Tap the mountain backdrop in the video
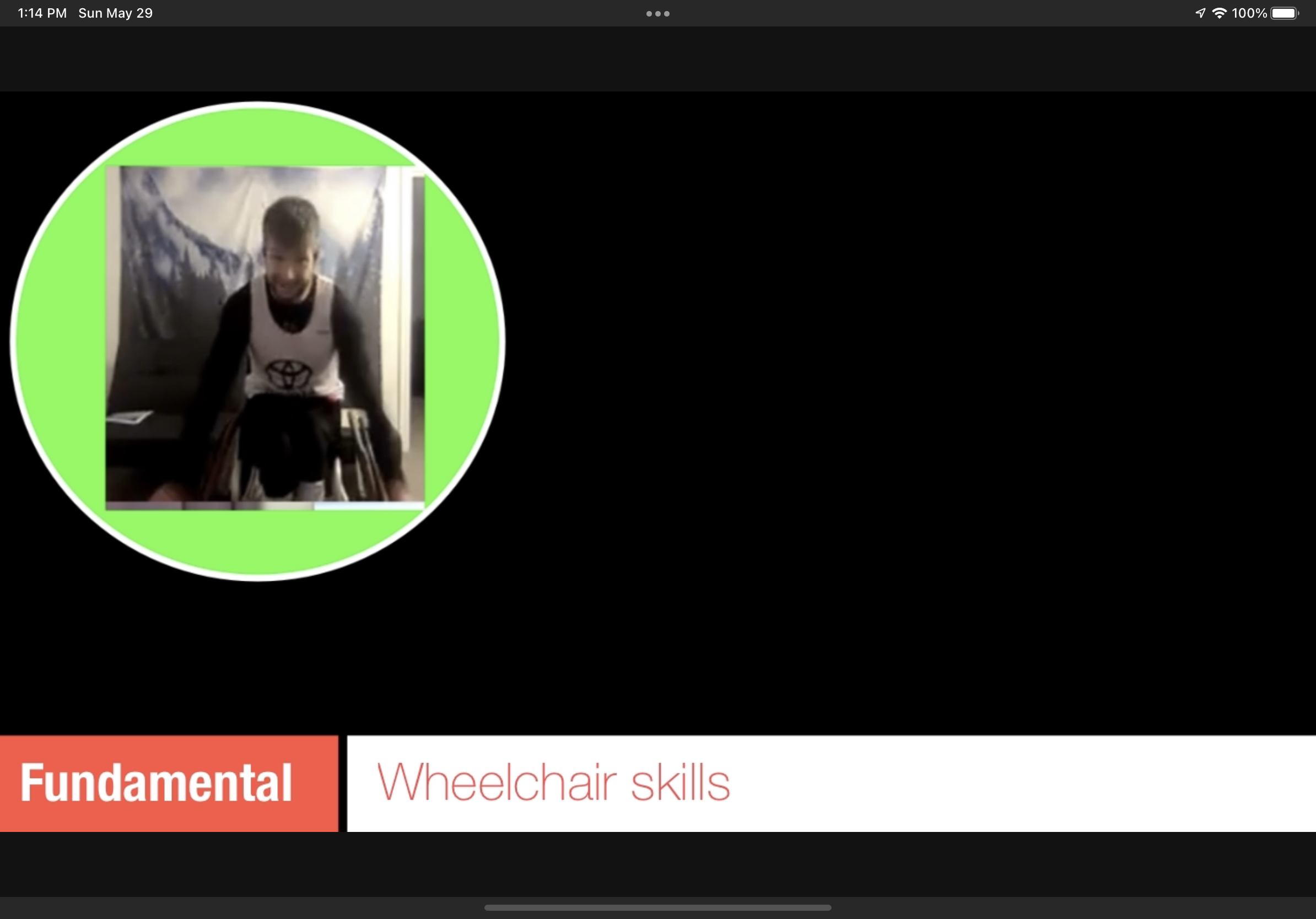This screenshot has width=1316, height=919. pyautogui.click(x=172, y=229)
